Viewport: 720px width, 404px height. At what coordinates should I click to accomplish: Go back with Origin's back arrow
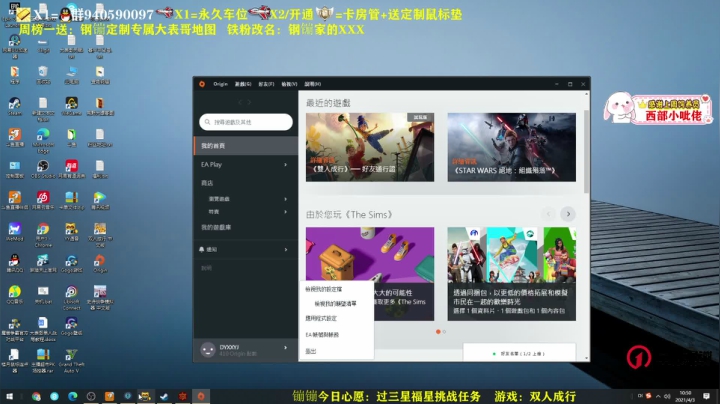pos(240,102)
